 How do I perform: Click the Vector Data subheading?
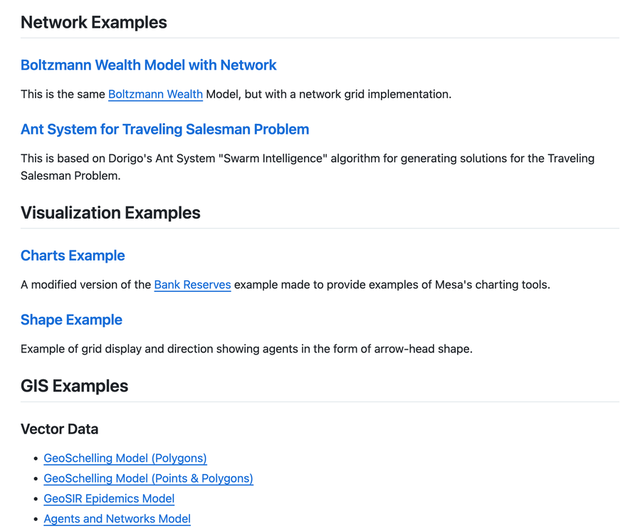59,429
